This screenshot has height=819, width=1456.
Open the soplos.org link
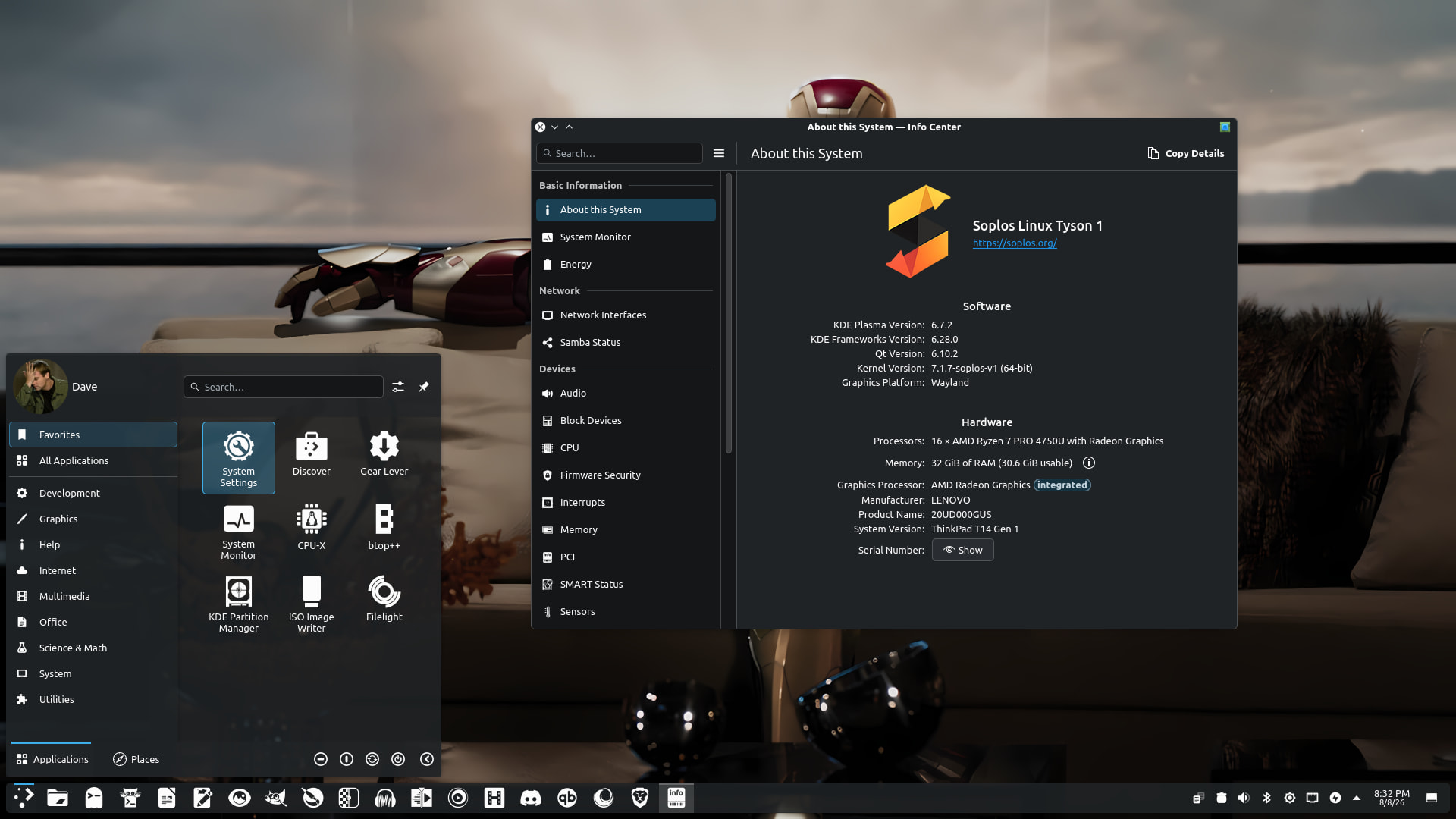tap(1015, 243)
